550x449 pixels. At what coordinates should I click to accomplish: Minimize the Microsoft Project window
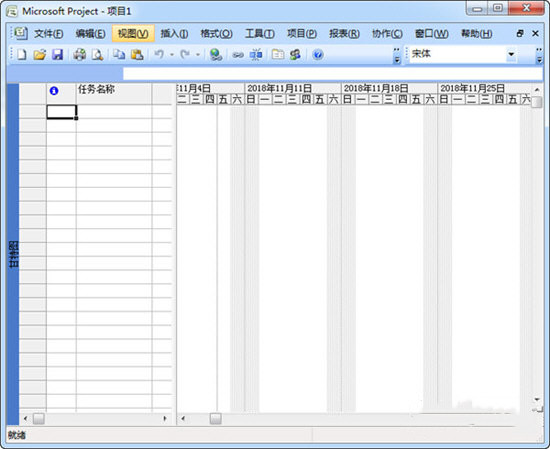[x=477, y=8]
